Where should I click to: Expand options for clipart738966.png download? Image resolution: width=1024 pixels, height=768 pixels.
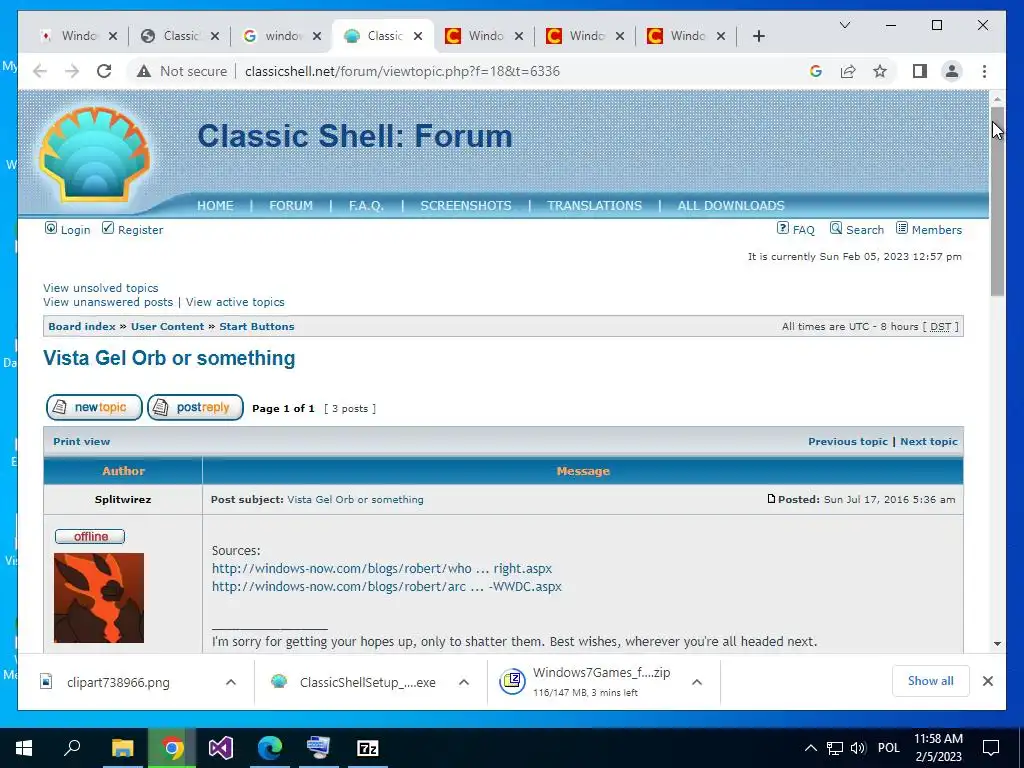coord(231,682)
